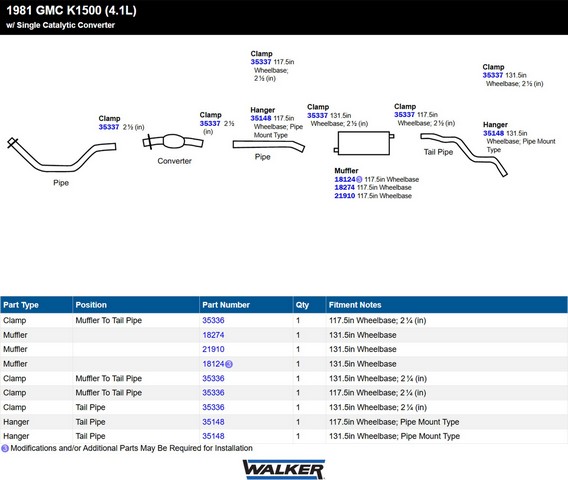Open 131.5in clamp 35337 link left of the muffler
568x480 pixels.
317,115
